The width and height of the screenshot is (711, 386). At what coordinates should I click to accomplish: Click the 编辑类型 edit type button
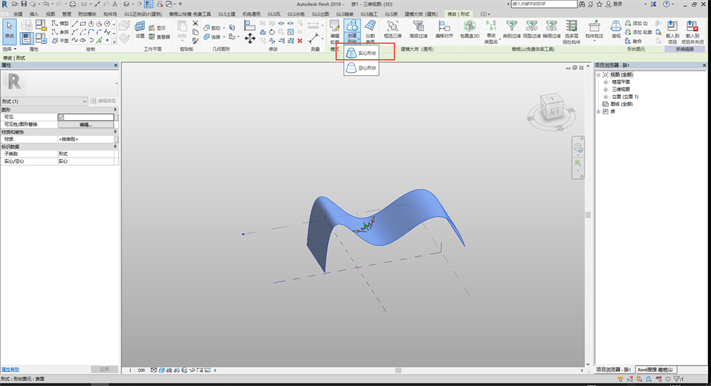point(103,101)
